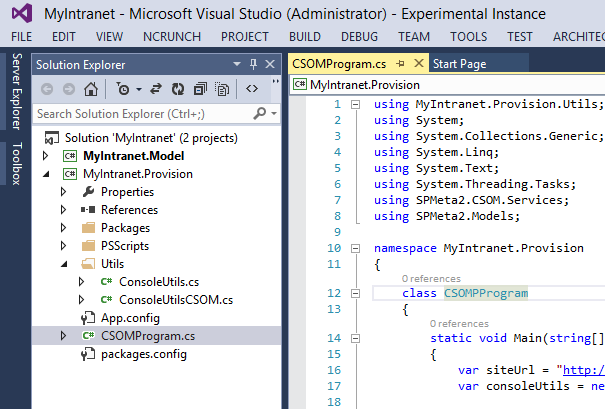The image size is (605, 409).
Task: Expand the ConsoleUtilsCSOM.cs file node
Action: [x=81, y=300]
